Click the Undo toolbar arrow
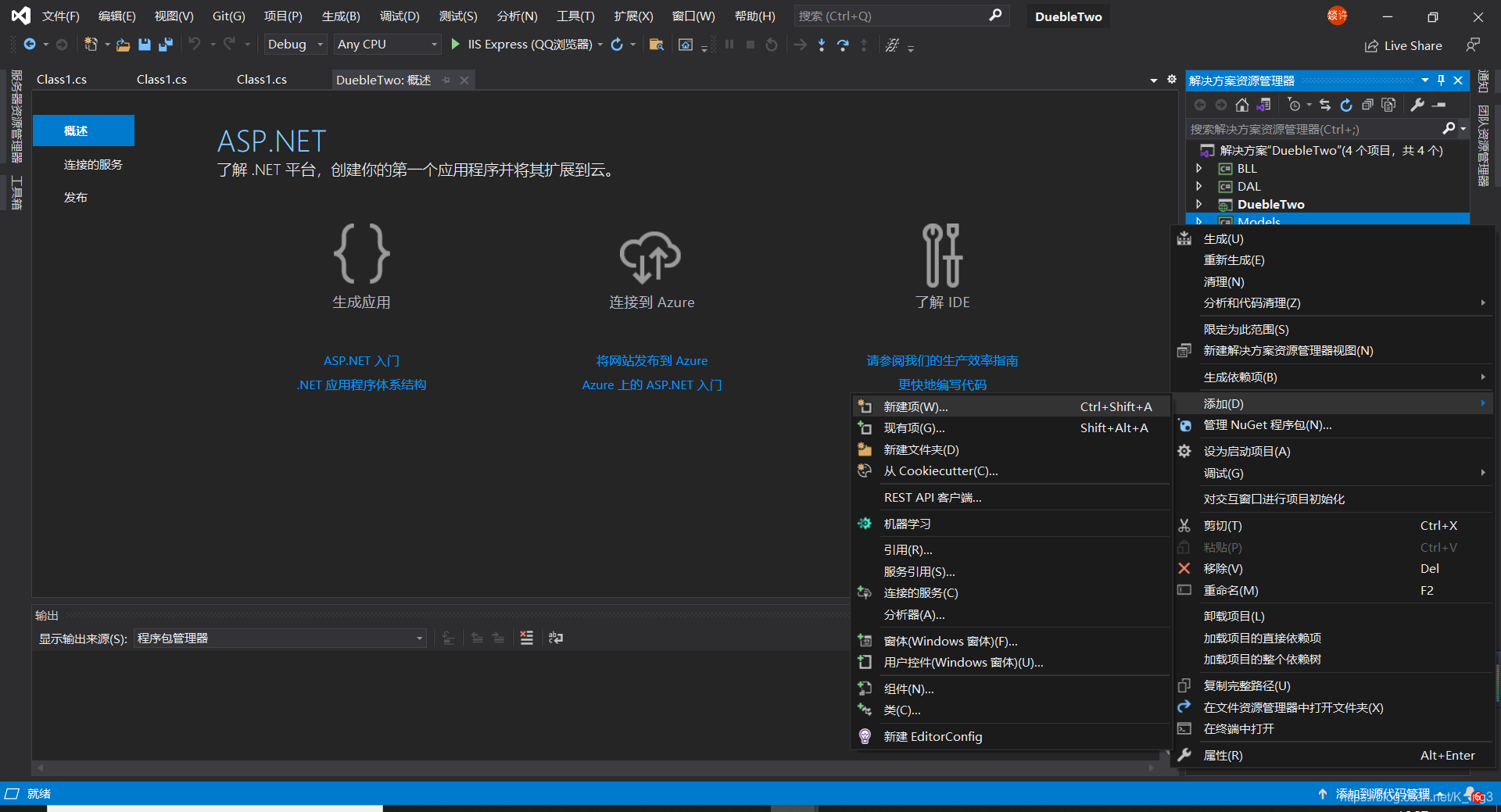The height and width of the screenshot is (812, 1501). pos(195,45)
